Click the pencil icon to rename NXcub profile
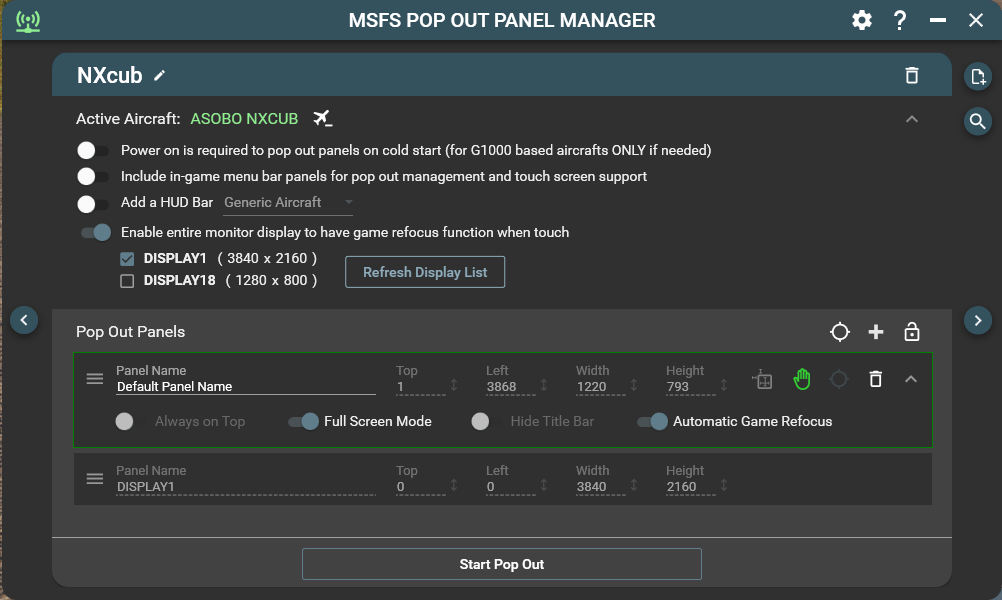1002x600 pixels. (160, 75)
